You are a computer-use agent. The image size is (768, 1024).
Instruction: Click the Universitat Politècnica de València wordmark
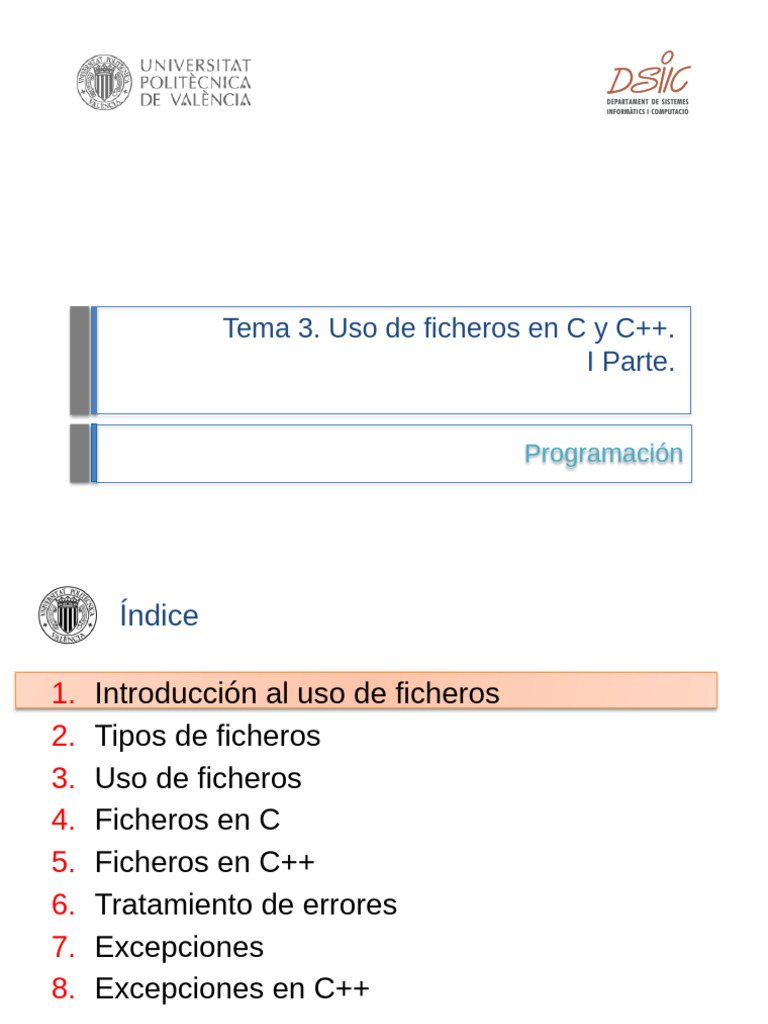coord(195,82)
